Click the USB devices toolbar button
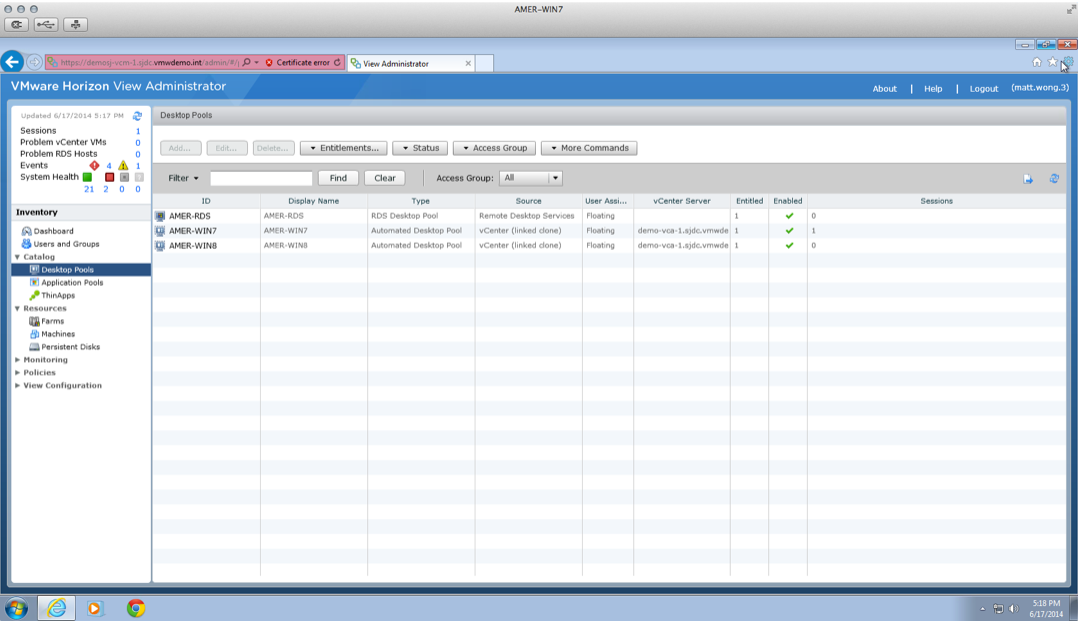Screen dimensions: 1078x622 [x=46, y=25]
